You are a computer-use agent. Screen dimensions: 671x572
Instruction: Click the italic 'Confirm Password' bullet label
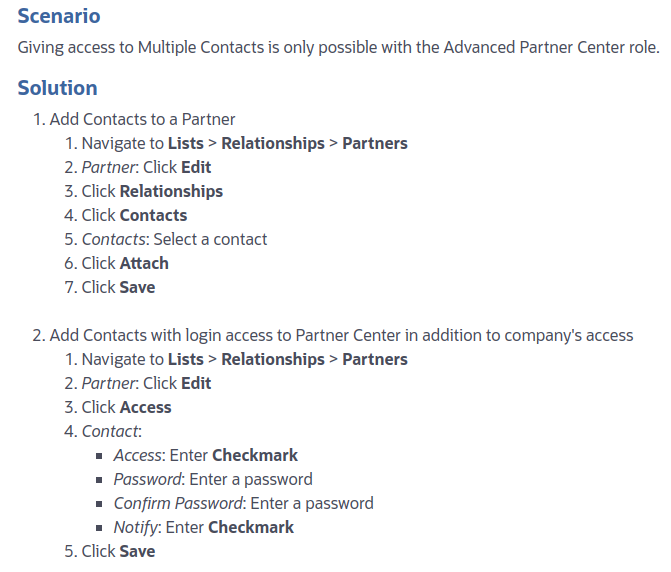(178, 503)
